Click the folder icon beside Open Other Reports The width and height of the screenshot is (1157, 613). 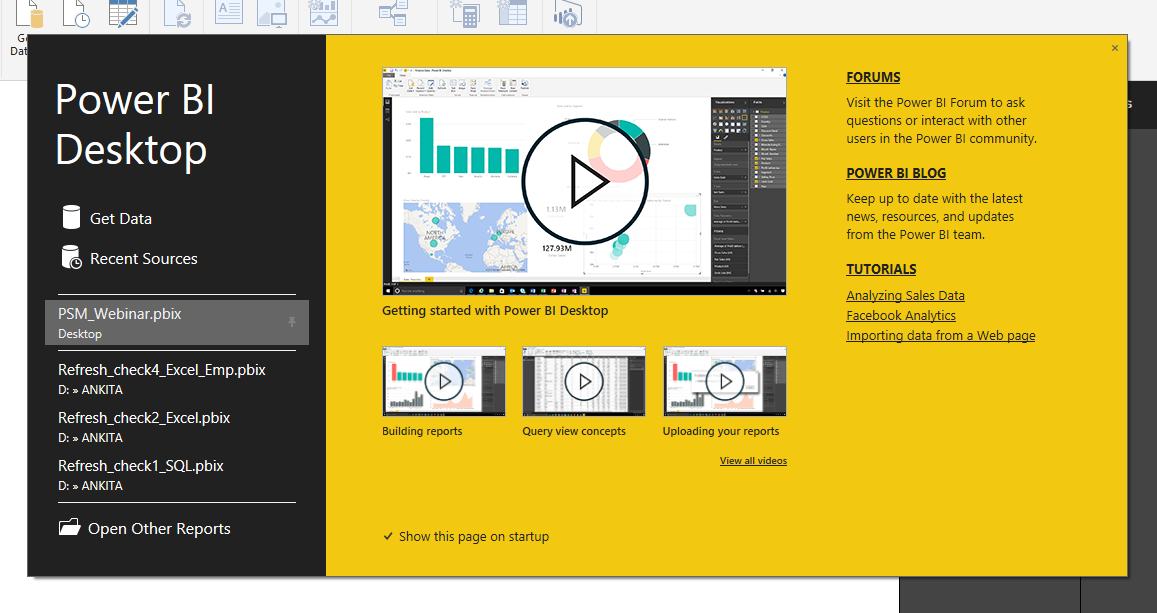point(69,527)
